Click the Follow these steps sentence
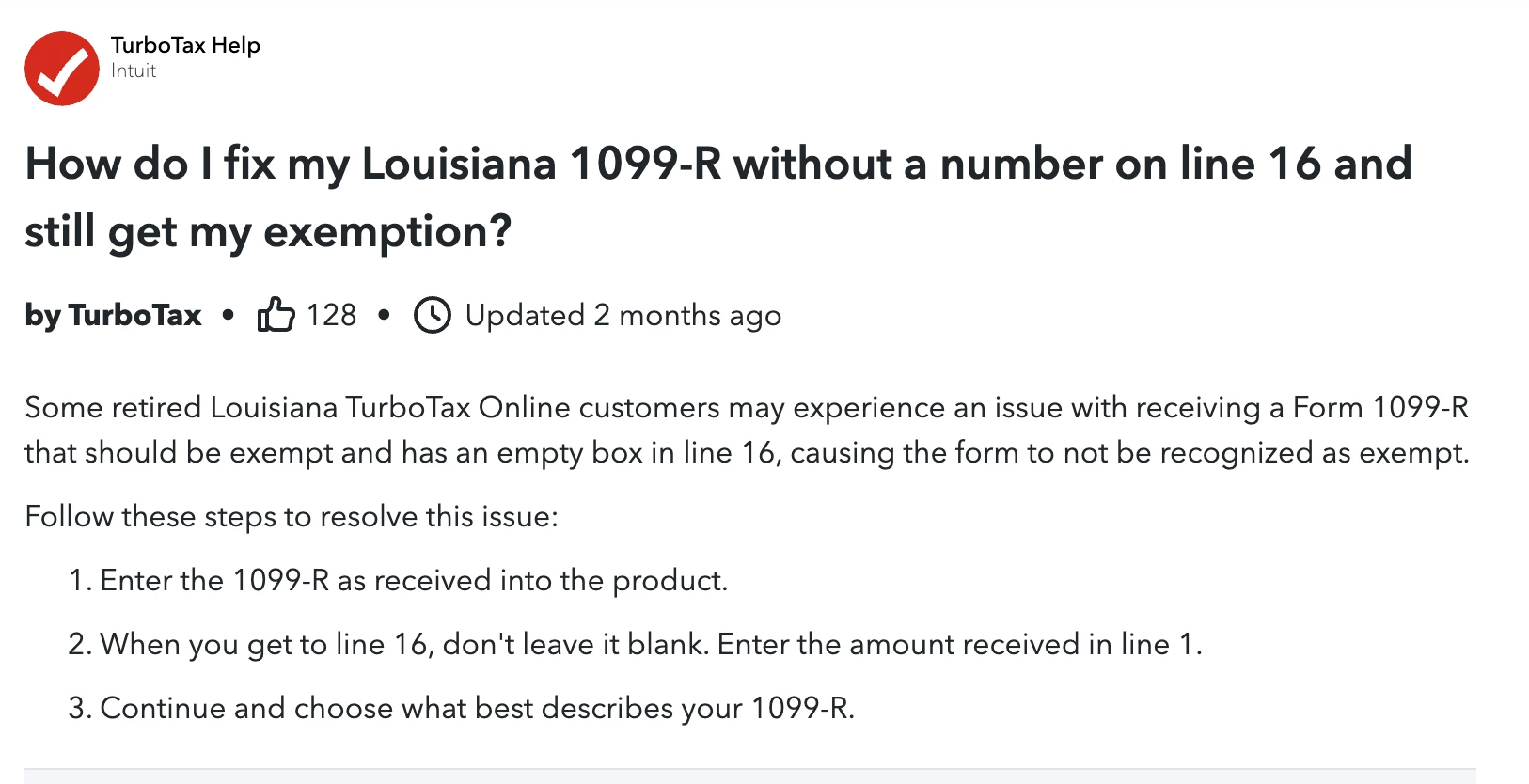 click(292, 517)
